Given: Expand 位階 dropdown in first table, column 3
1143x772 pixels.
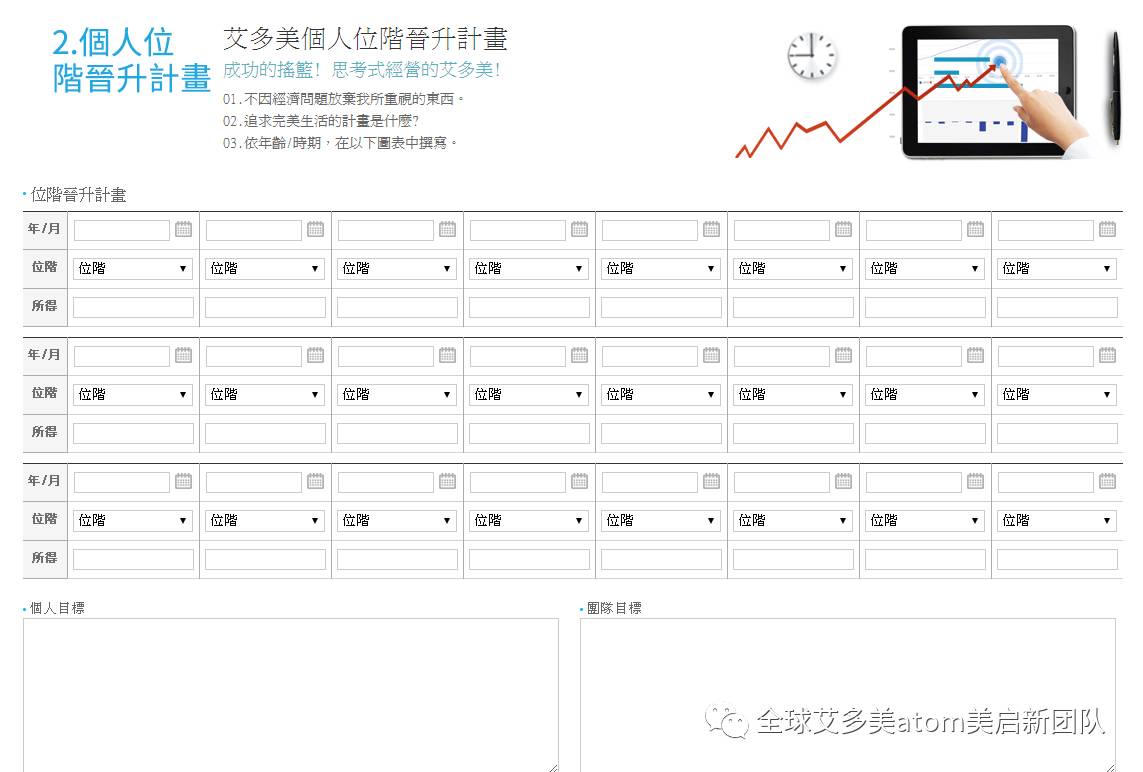Looking at the screenshot, I should pos(397,268).
